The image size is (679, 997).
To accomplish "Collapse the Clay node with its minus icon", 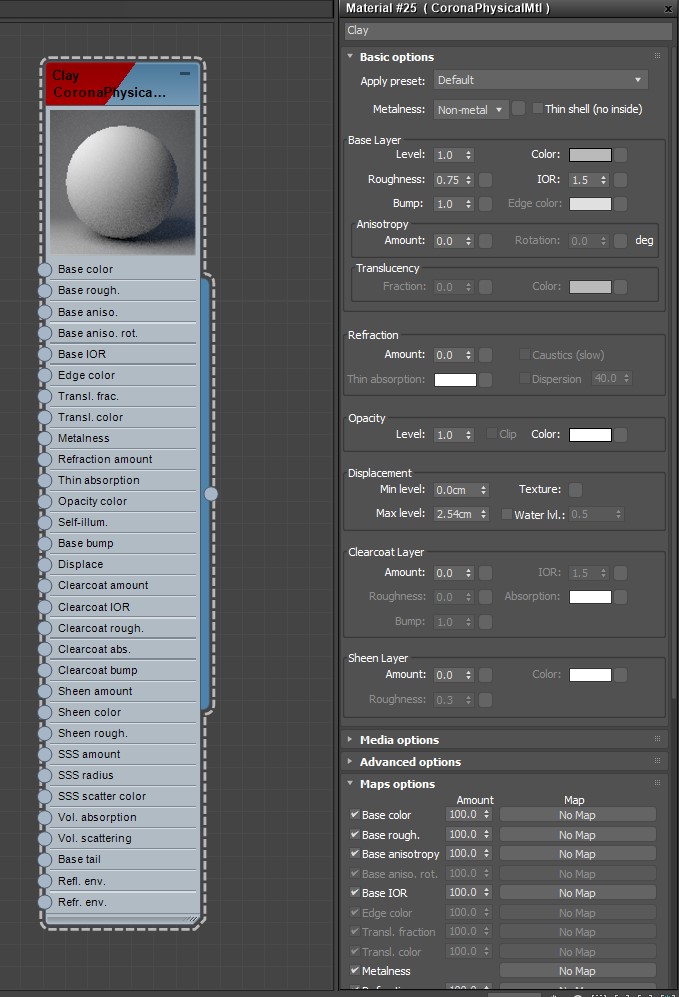I will click(x=185, y=74).
